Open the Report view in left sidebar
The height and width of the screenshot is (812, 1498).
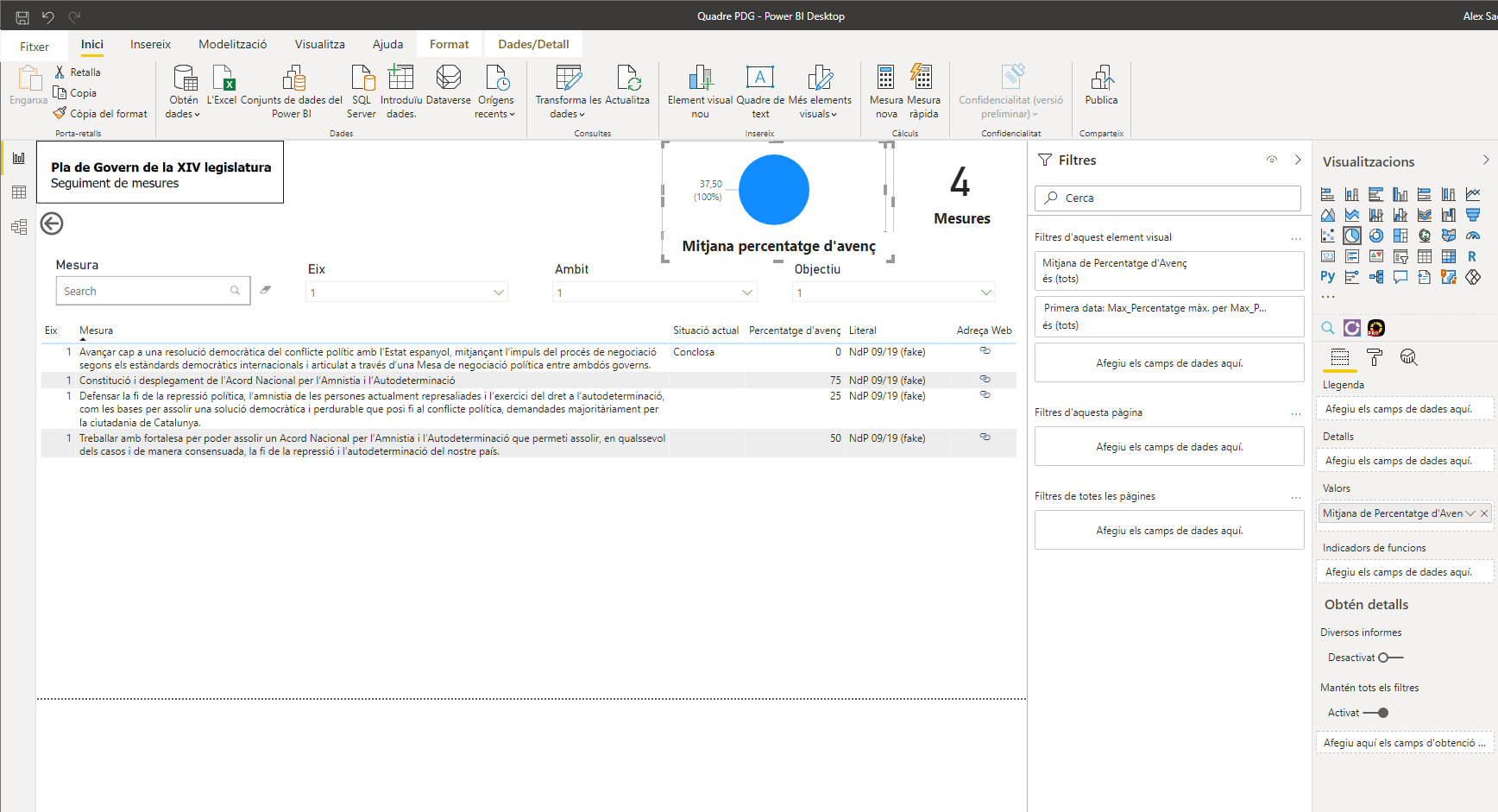[19, 158]
